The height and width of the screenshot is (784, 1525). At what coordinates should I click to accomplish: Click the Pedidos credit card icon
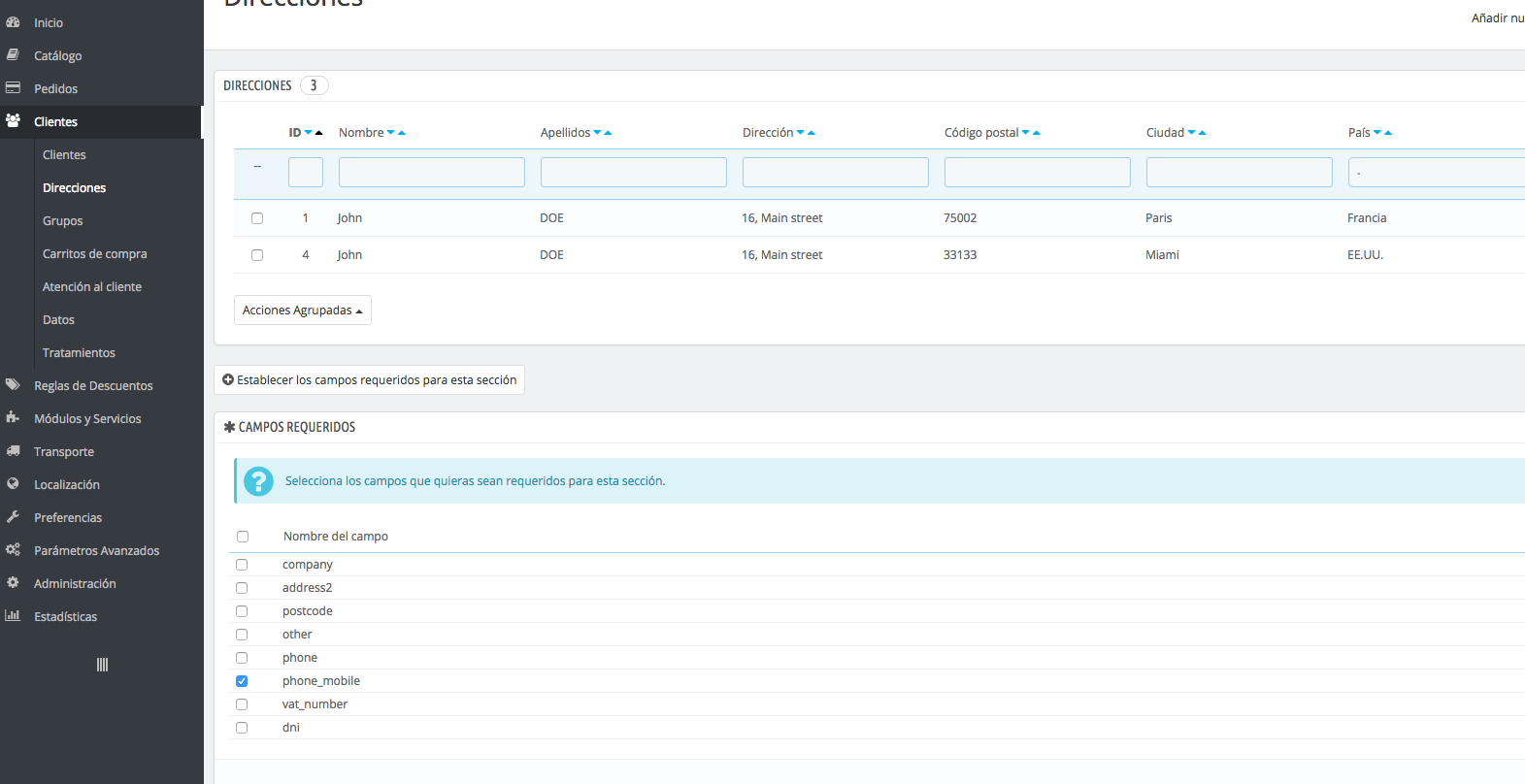[x=13, y=88]
